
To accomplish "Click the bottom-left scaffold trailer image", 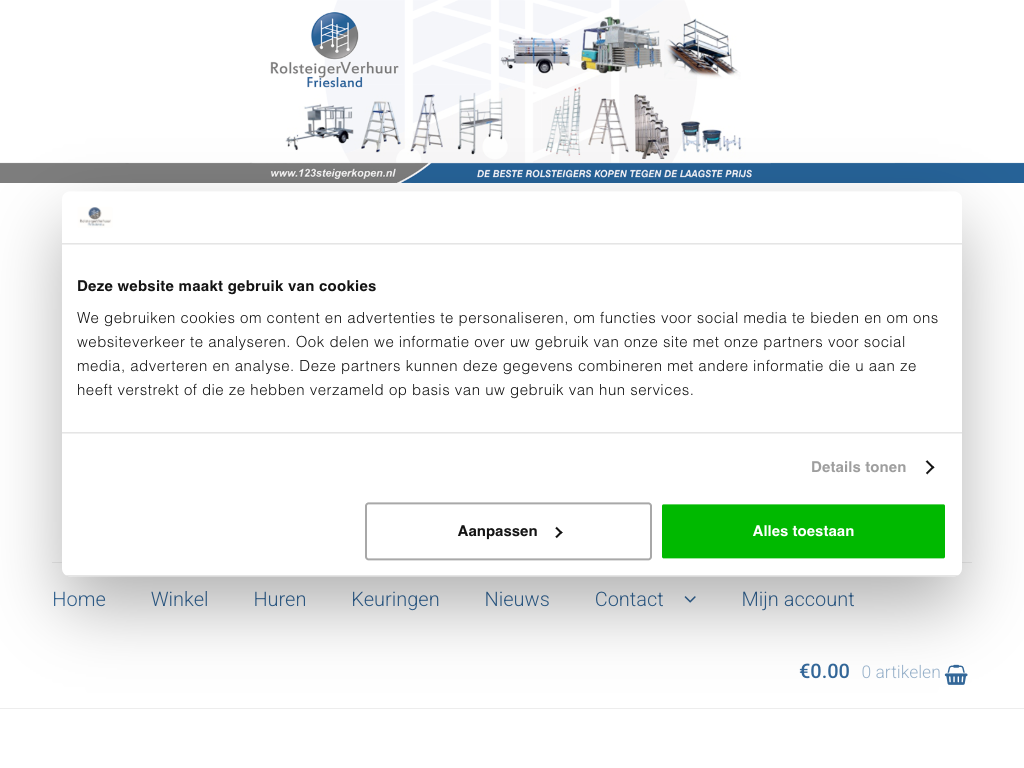I will tap(320, 127).
